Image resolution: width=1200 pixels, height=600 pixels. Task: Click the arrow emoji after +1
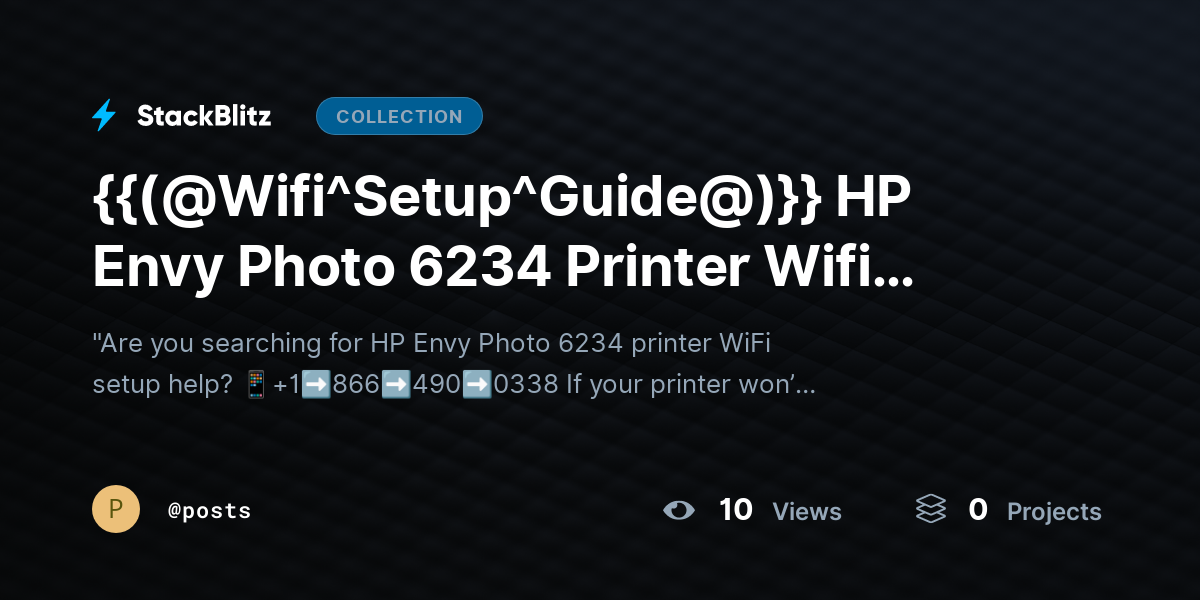pyautogui.click(x=316, y=384)
